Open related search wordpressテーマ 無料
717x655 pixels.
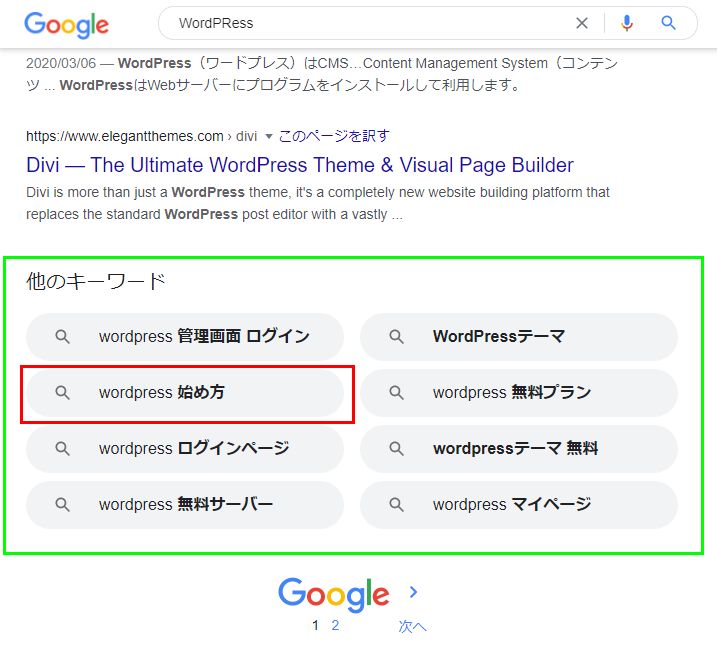[x=519, y=449]
